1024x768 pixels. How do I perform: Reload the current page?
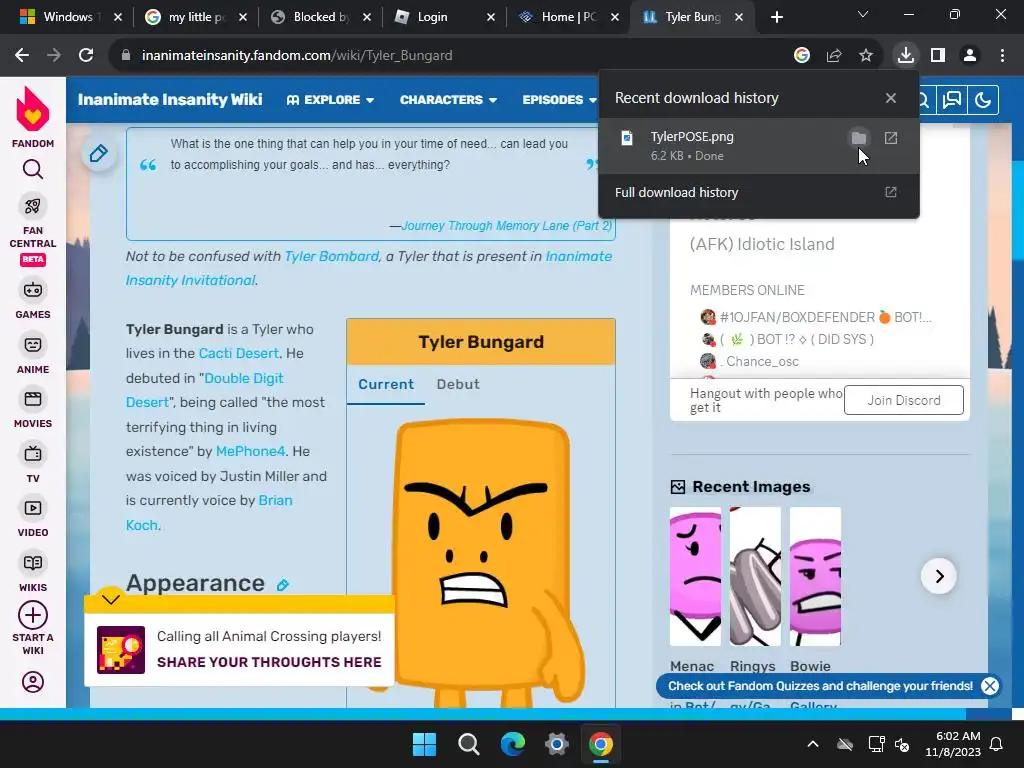86,56
